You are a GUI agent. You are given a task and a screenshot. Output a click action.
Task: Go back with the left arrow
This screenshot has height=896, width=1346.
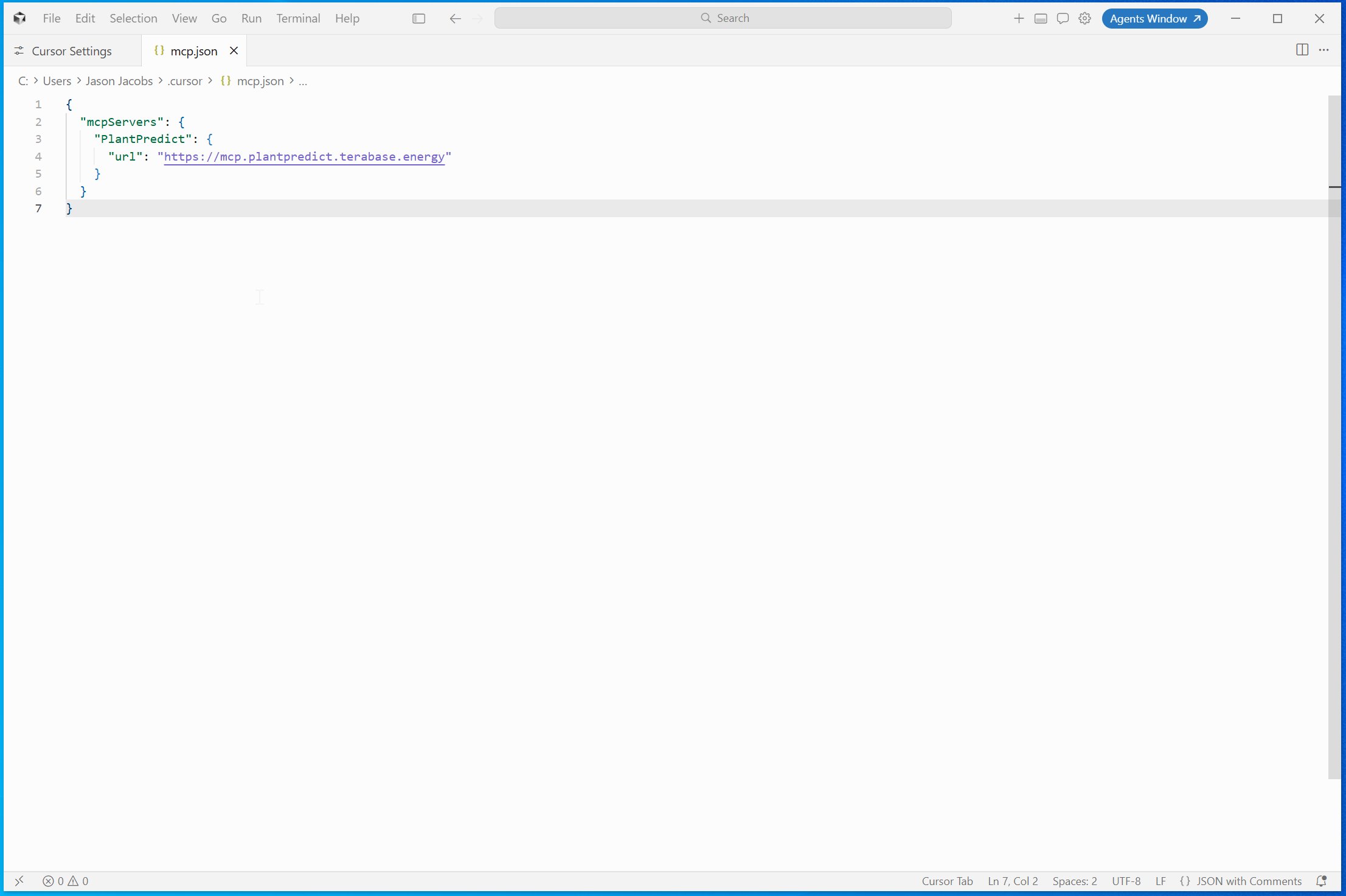pyautogui.click(x=455, y=18)
